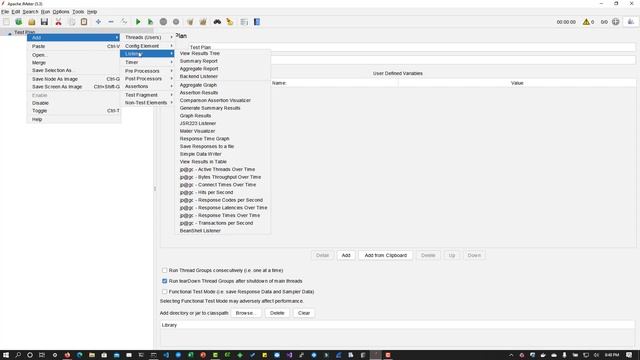Screen dimensions: 640x360
Task: Click the Open folder toolbar icon
Action: [31, 22]
